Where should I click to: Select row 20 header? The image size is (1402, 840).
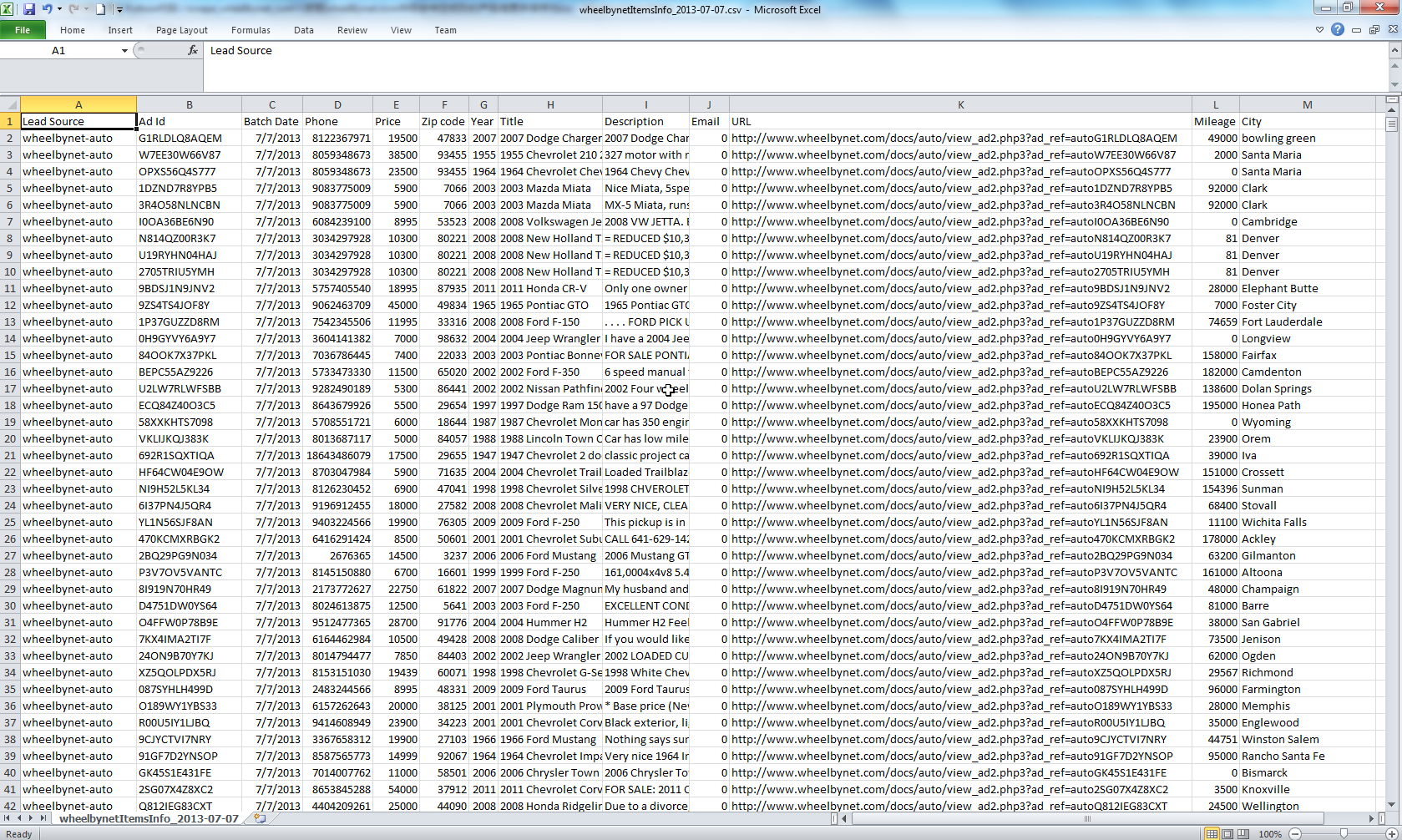click(x=10, y=438)
